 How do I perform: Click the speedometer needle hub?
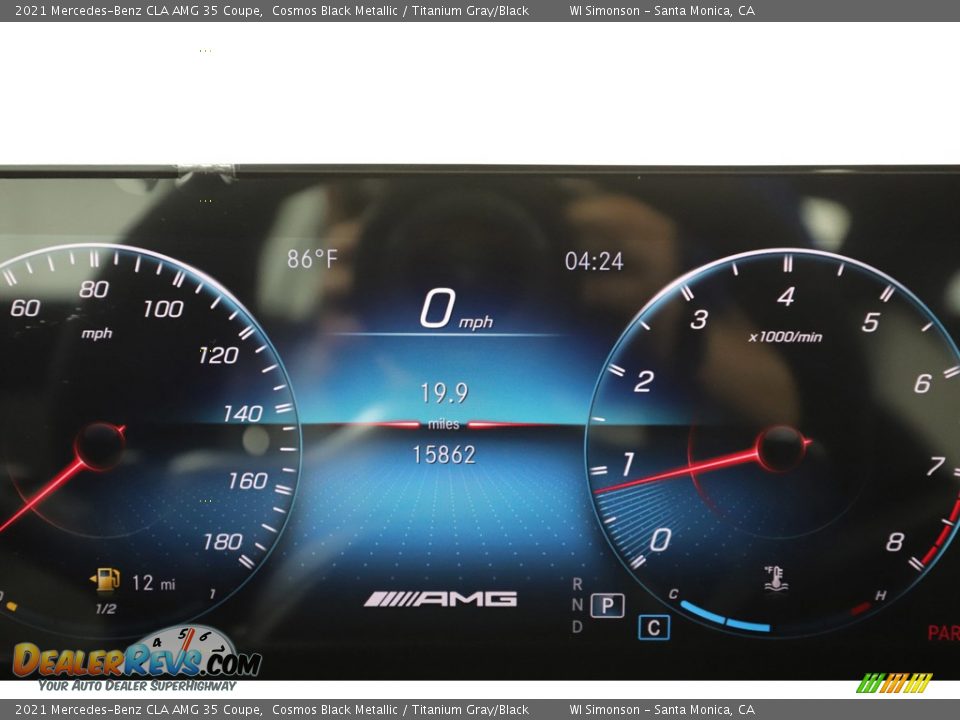(x=99, y=446)
